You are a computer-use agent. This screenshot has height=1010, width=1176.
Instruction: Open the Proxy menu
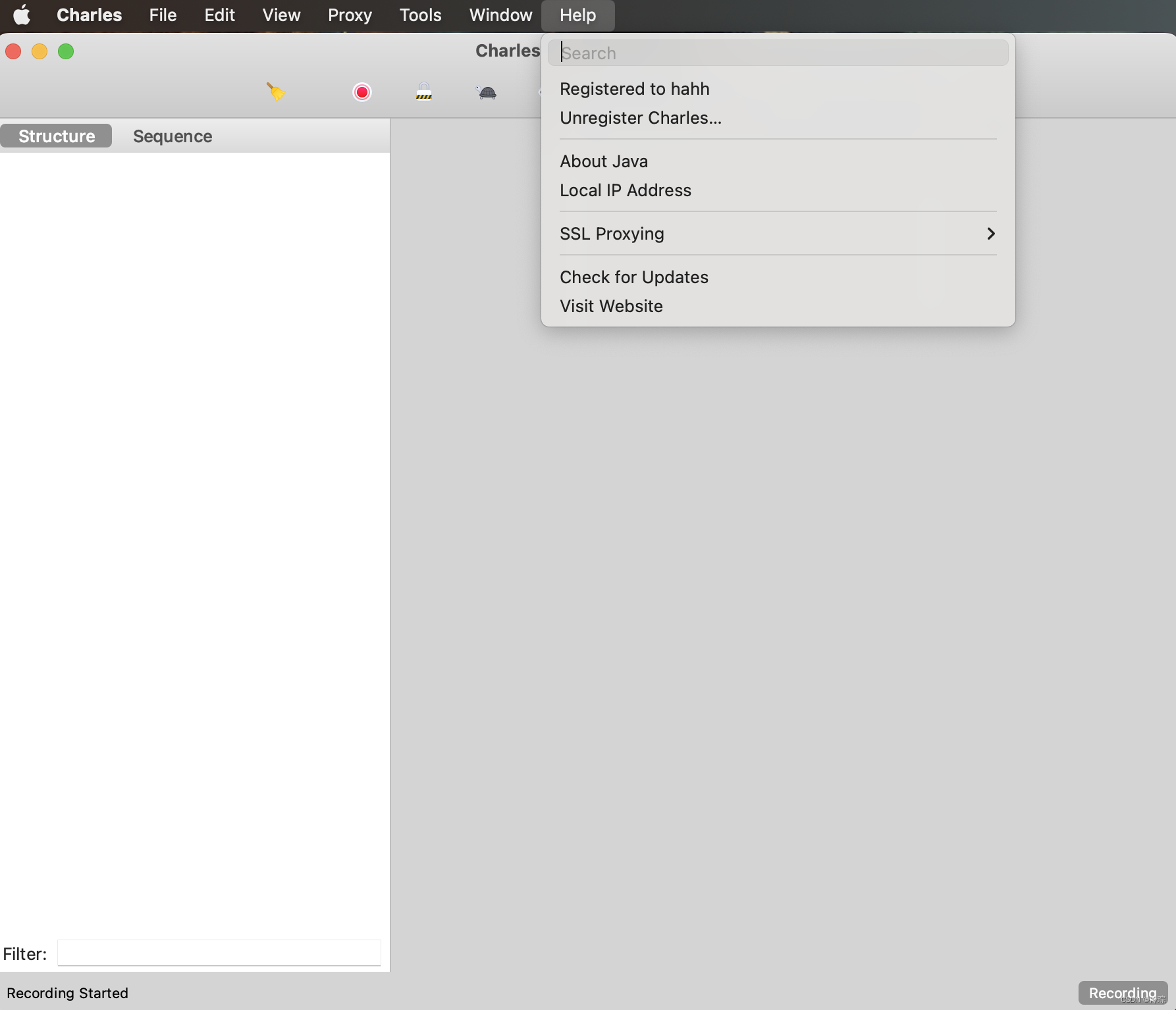click(350, 14)
